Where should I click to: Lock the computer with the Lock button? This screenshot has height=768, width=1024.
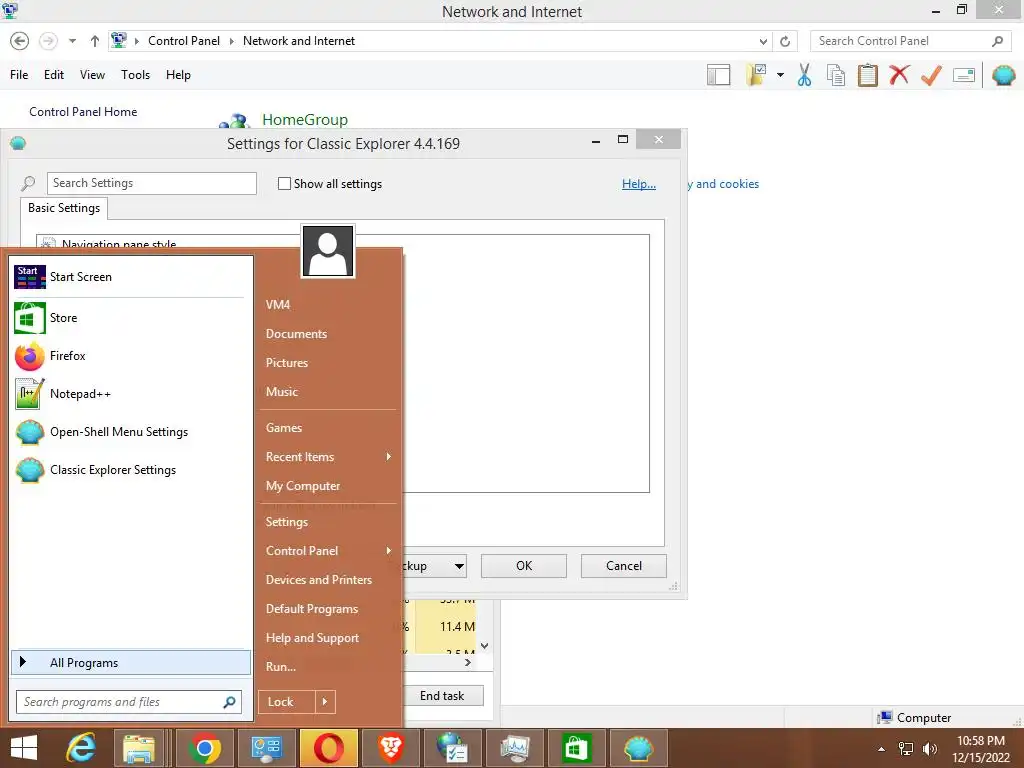pyautogui.click(x=287, y=702)
